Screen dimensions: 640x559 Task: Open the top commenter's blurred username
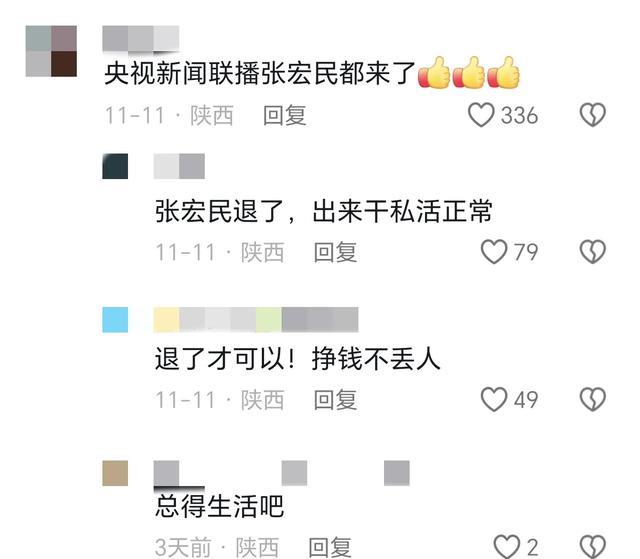(x=140, y=38)
